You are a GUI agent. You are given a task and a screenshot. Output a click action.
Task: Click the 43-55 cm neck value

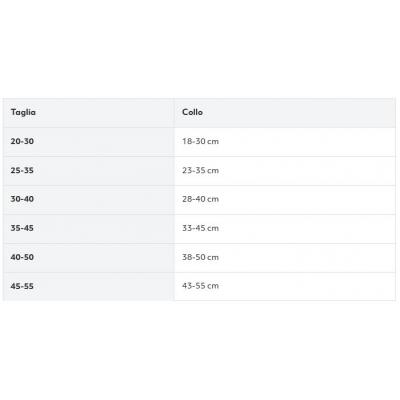pyautogui.click(x=200, y=286)
